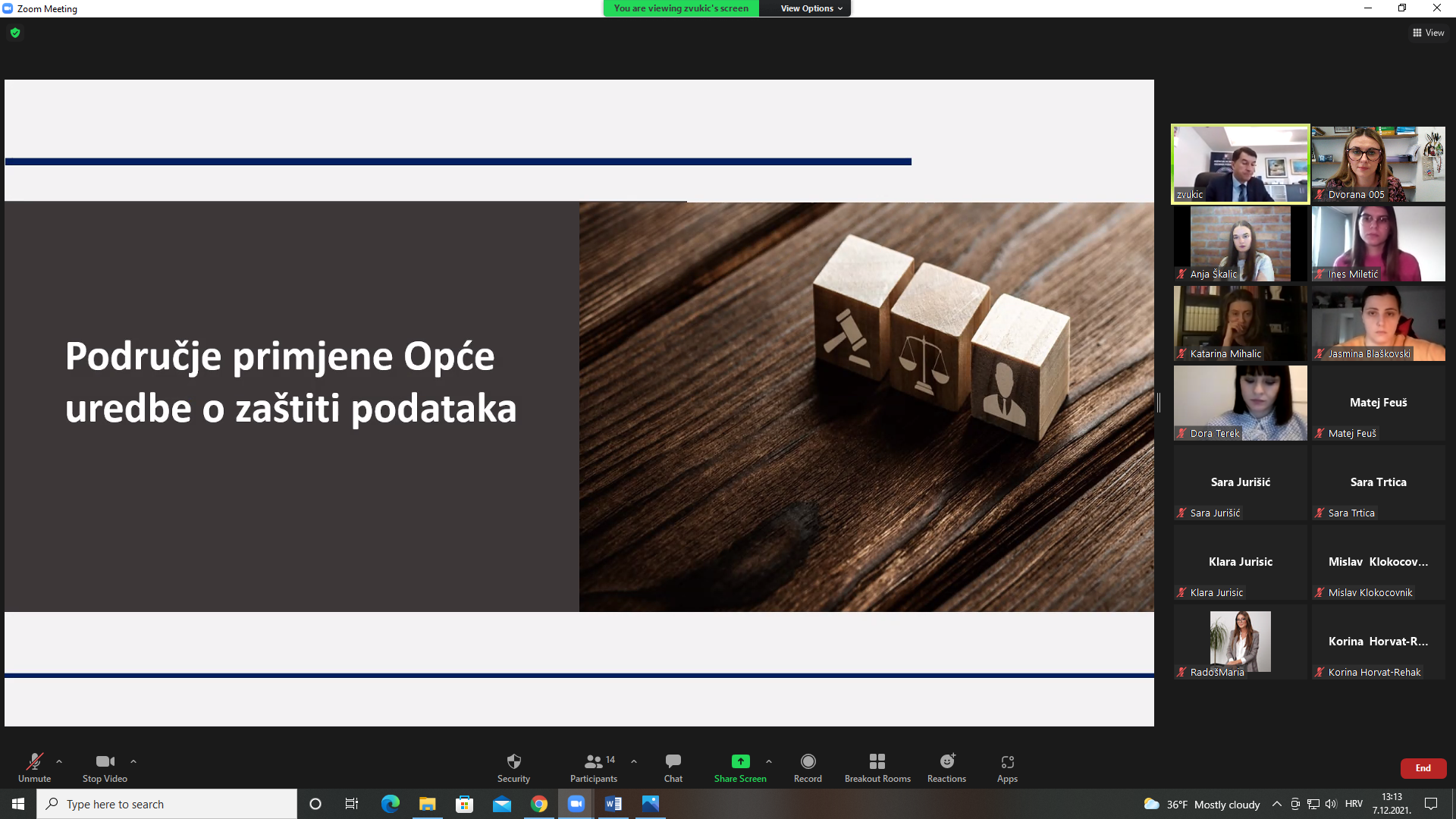Open Mail app from taskbar
The width and height of the screenshot is (1456, 819).
point(502,804)
